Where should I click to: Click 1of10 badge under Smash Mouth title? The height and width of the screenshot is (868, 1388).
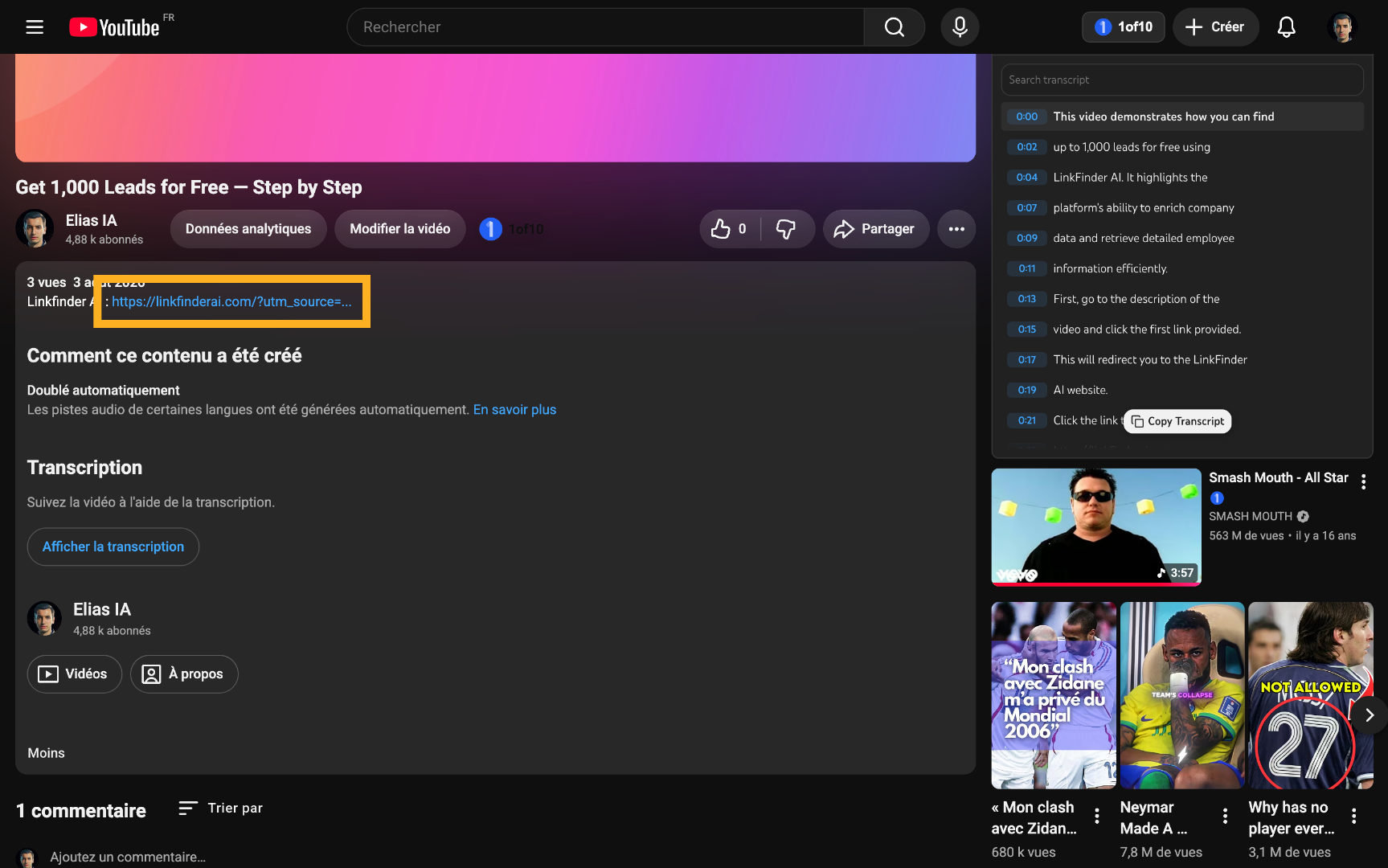tap(1217, 498)
